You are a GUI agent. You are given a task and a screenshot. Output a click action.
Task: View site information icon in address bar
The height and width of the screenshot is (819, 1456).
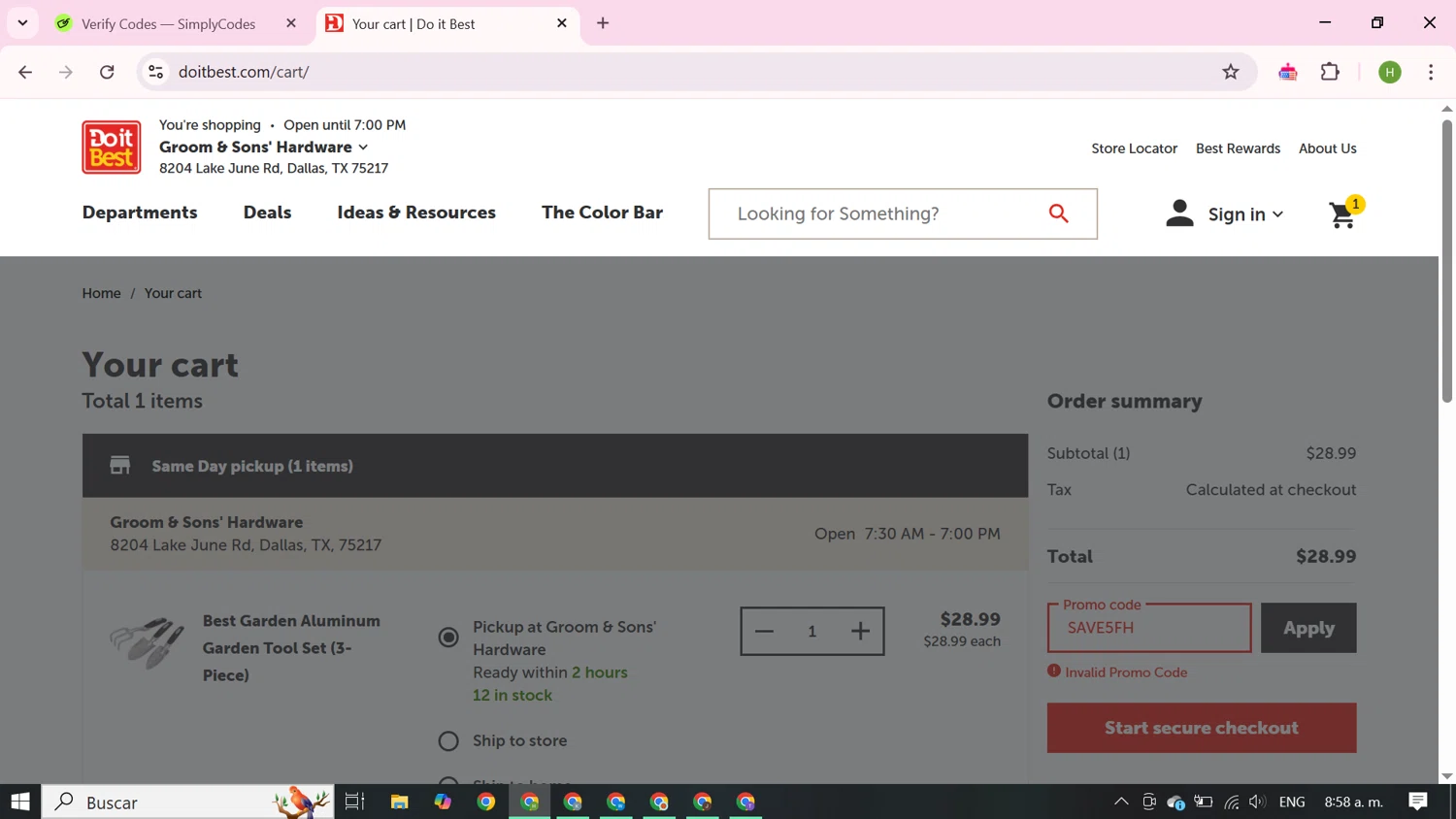pyautogui.click(x=155, y=72)
